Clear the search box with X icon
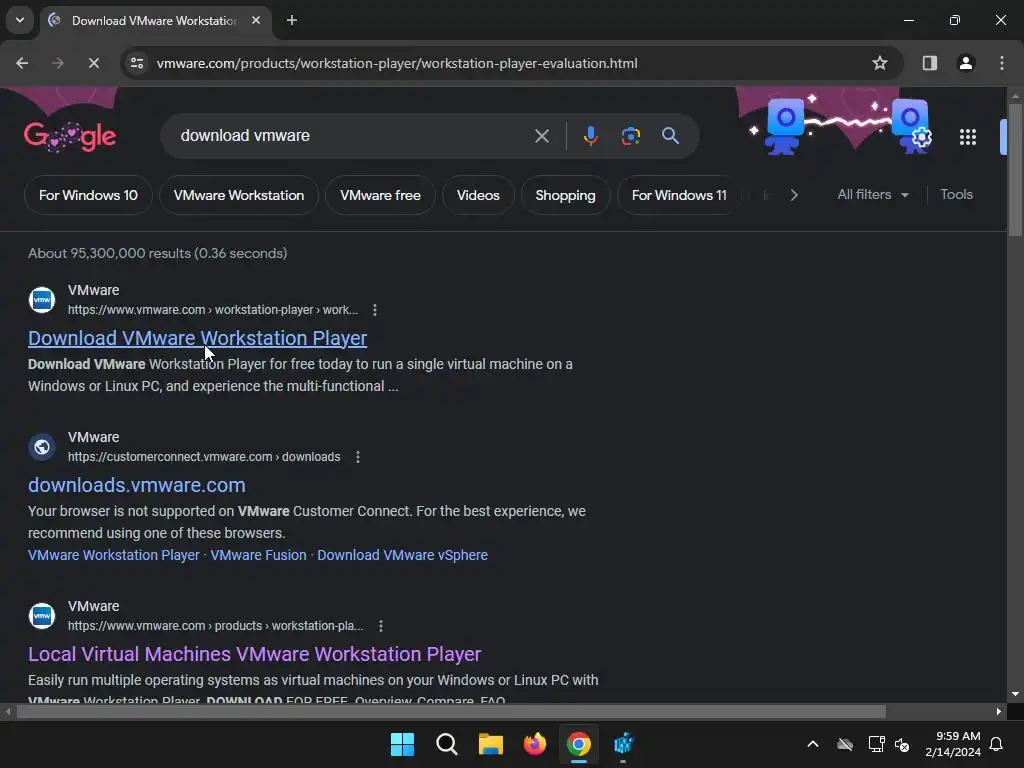The image size is (1024, 768). [541, 136]
